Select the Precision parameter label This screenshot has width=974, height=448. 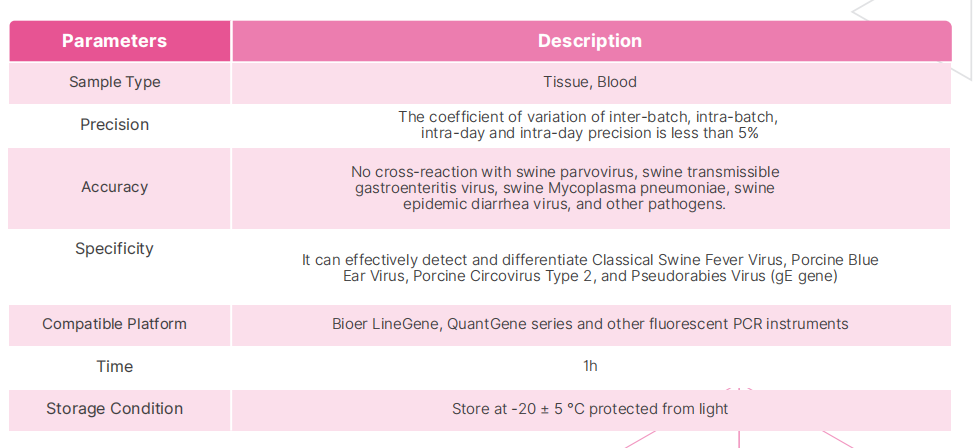pos(114,125)
